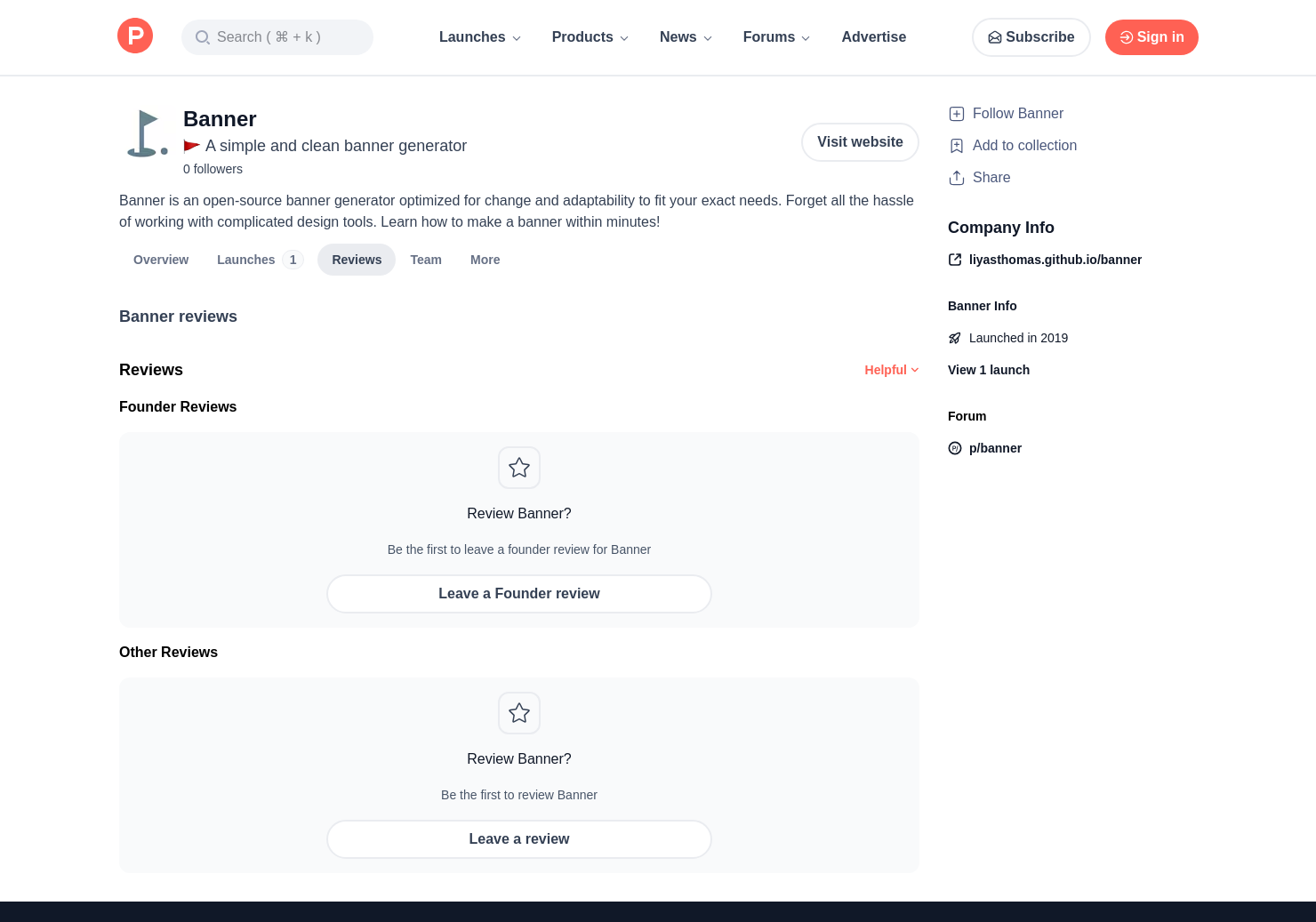
Task: Open the Helpful sort dropdown
Action: click(x=892, y=370)
